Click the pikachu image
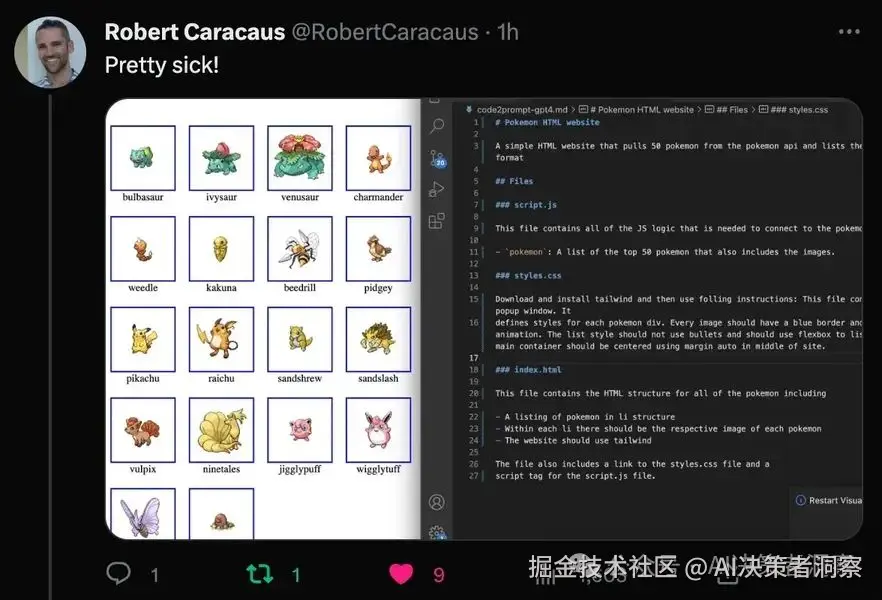The image size is (882, 600). 143,339
